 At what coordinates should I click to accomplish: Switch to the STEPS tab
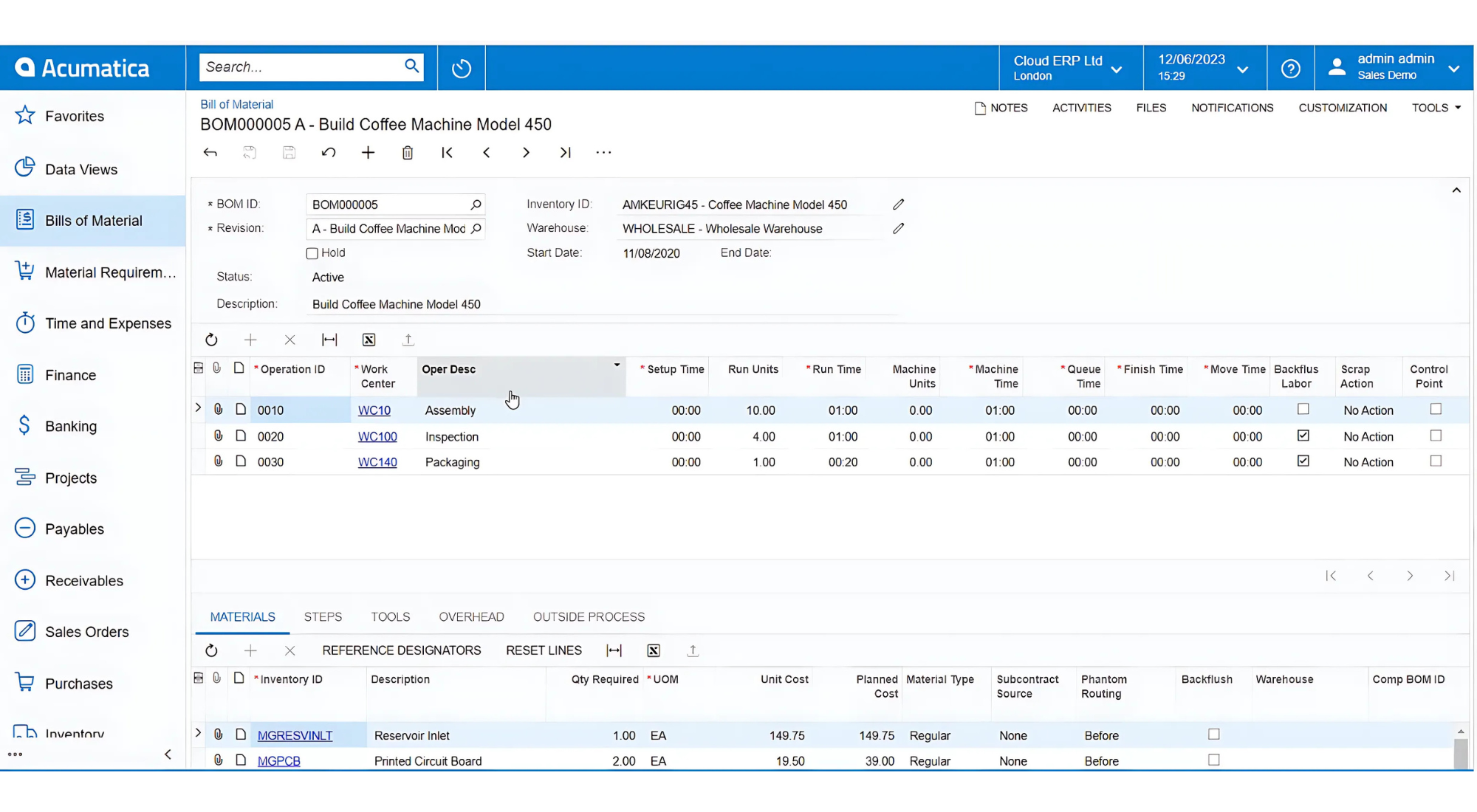323,616
